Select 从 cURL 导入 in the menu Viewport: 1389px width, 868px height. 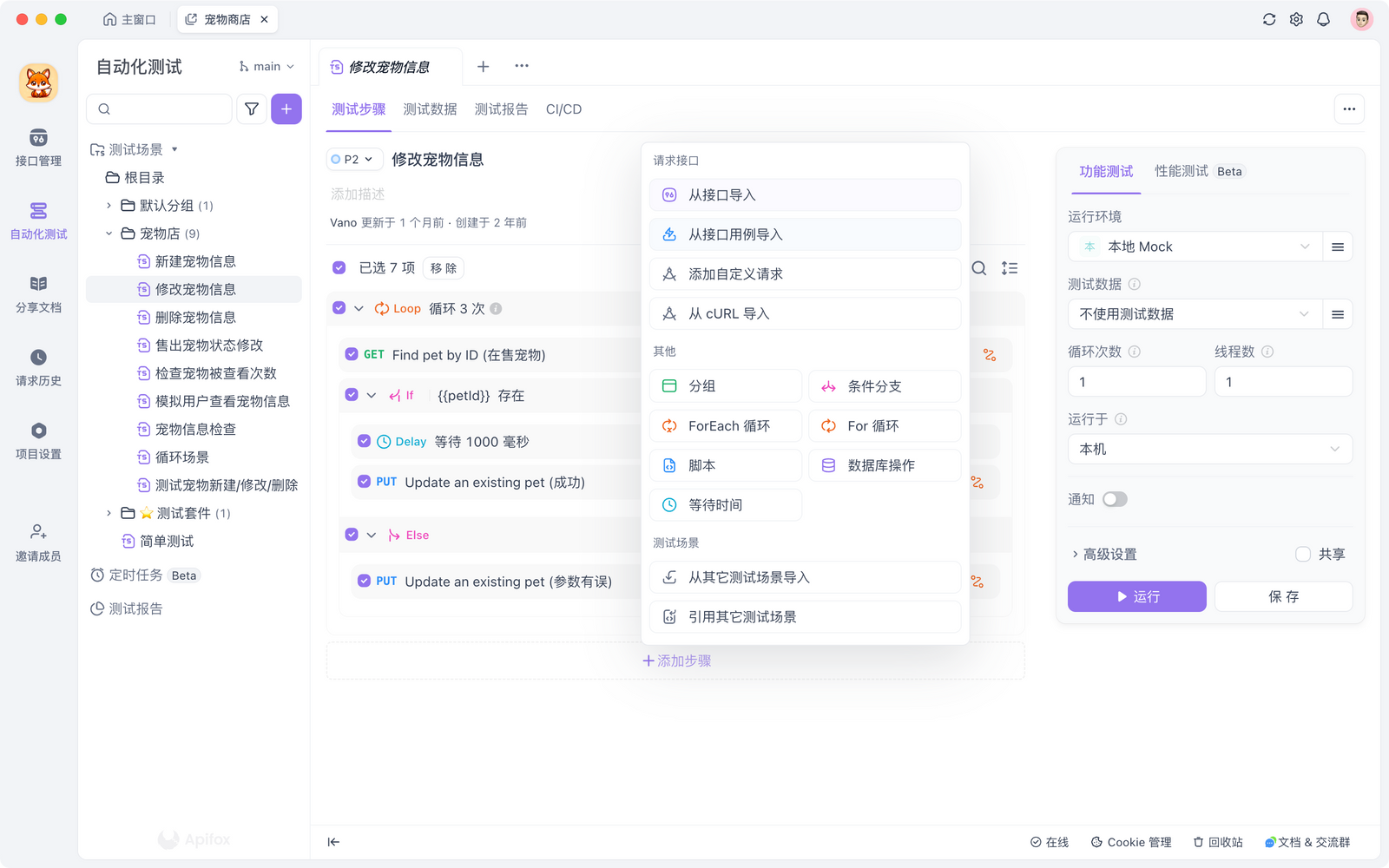point(805,313)
